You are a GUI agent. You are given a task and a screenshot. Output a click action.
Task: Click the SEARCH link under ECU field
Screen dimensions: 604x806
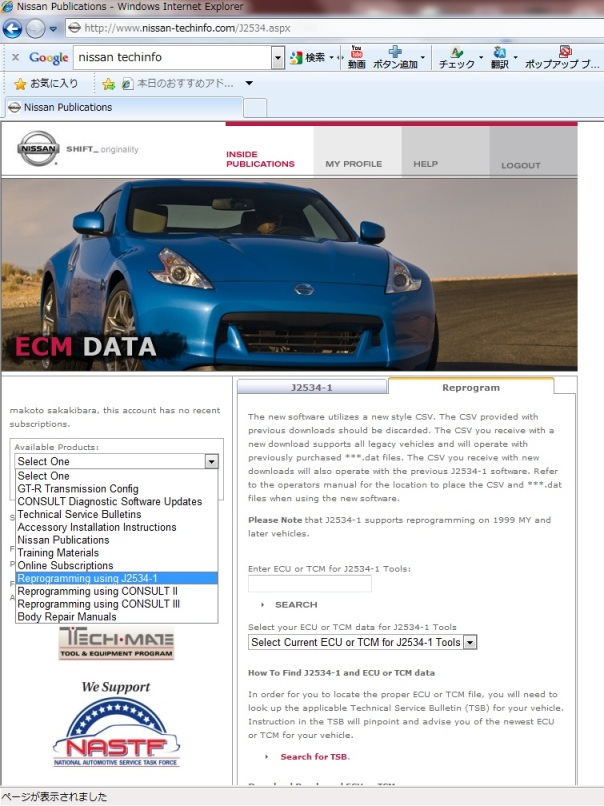click(296, 605)
